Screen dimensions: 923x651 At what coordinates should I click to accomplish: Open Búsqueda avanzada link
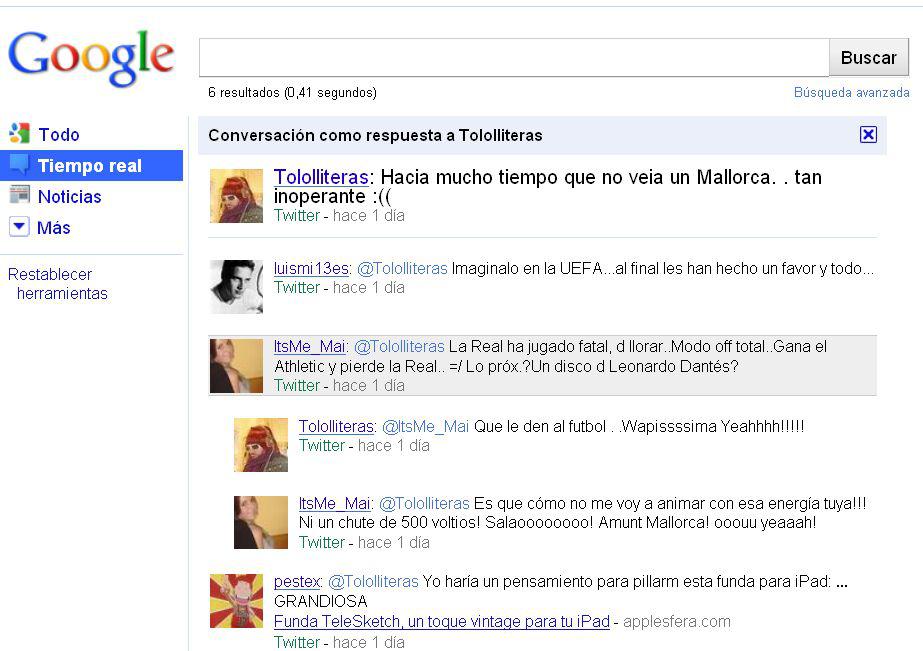tap(851, 92)
